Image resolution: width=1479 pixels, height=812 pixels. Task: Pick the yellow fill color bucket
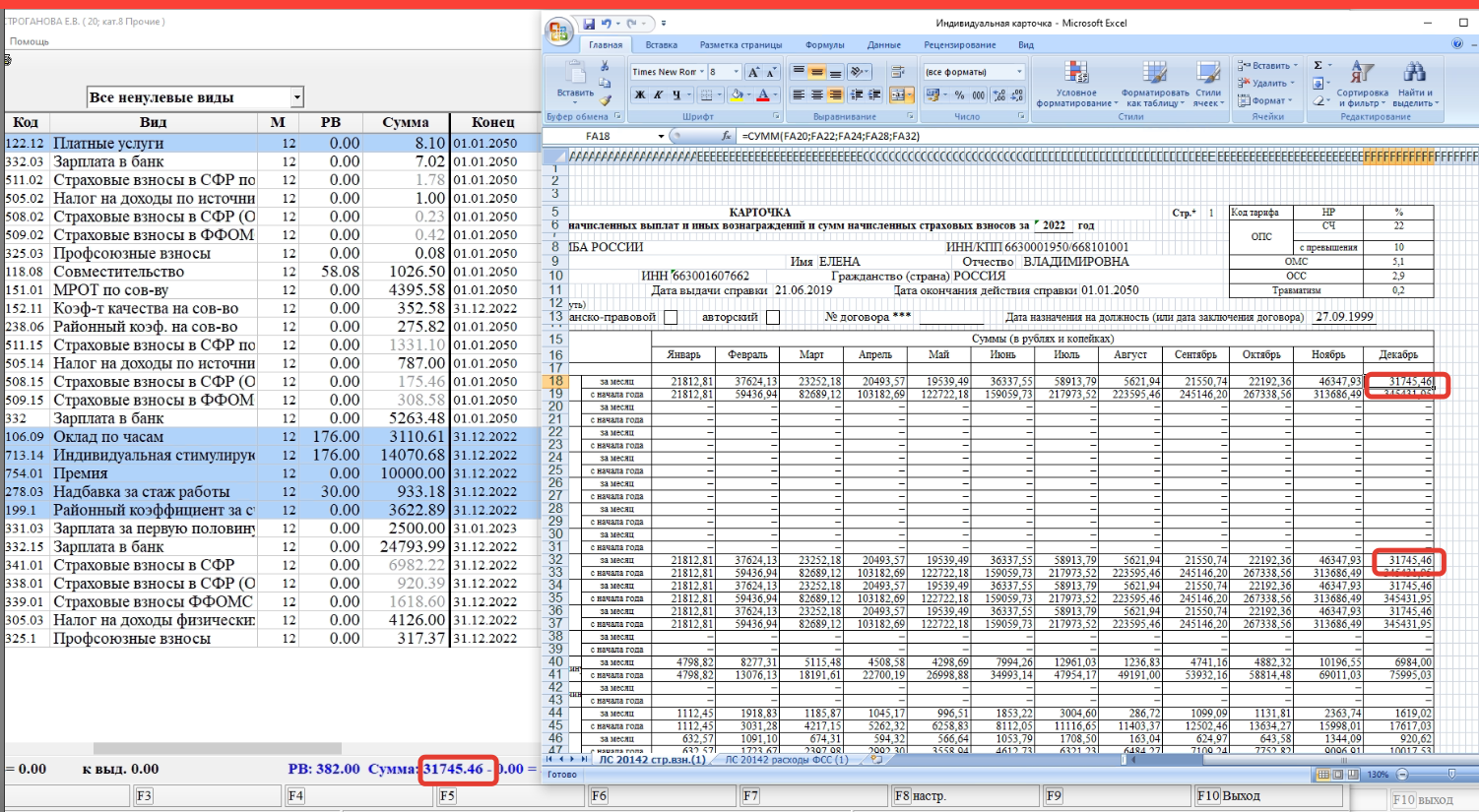[737, 94]
